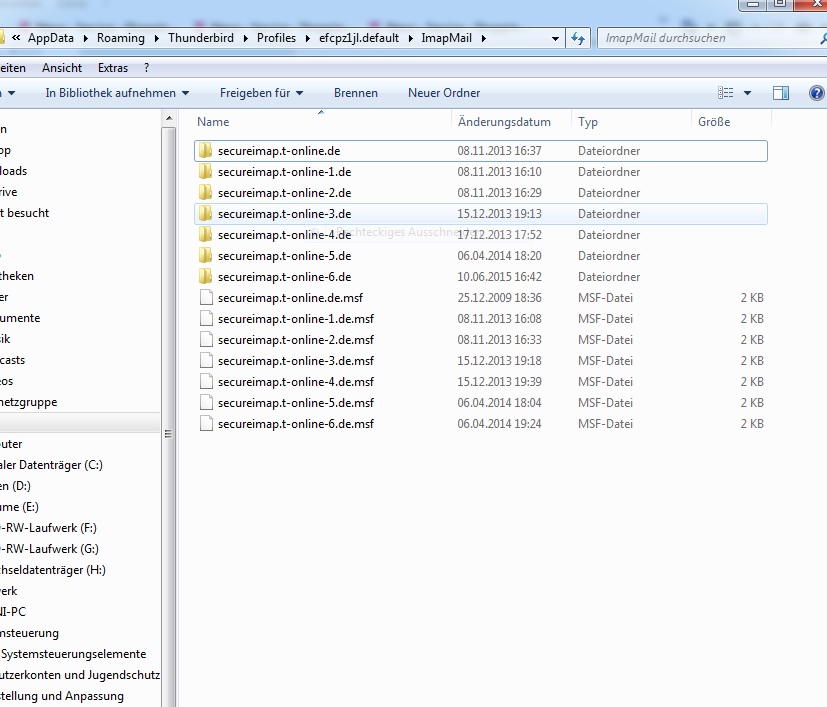This screenshot has height=707, width=827.
Task: Select Wechseldatenträger (H:) in navigation pane
Action: [53, 570]
